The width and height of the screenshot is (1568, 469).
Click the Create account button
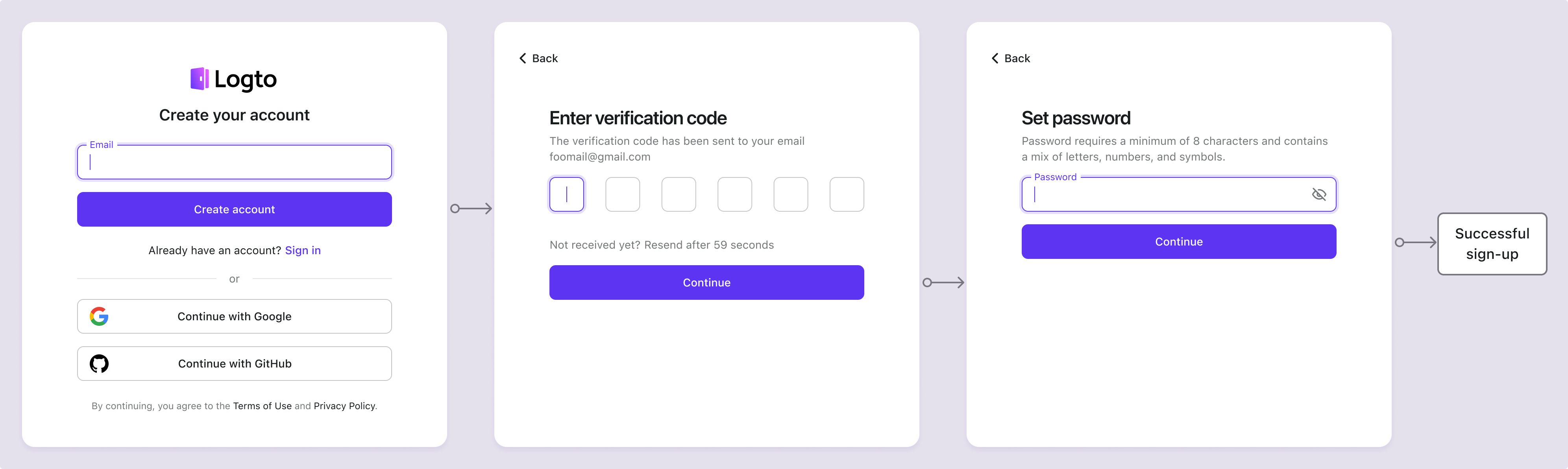coord(234,209)
